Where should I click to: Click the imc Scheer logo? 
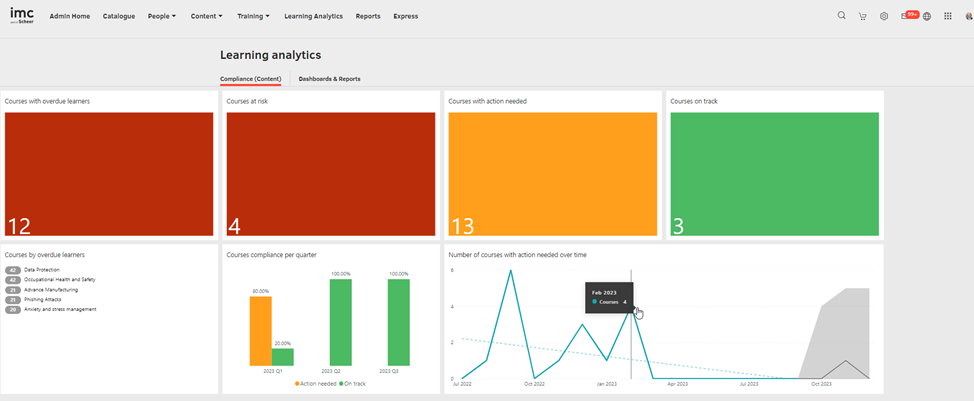click(x=21, y=16)
